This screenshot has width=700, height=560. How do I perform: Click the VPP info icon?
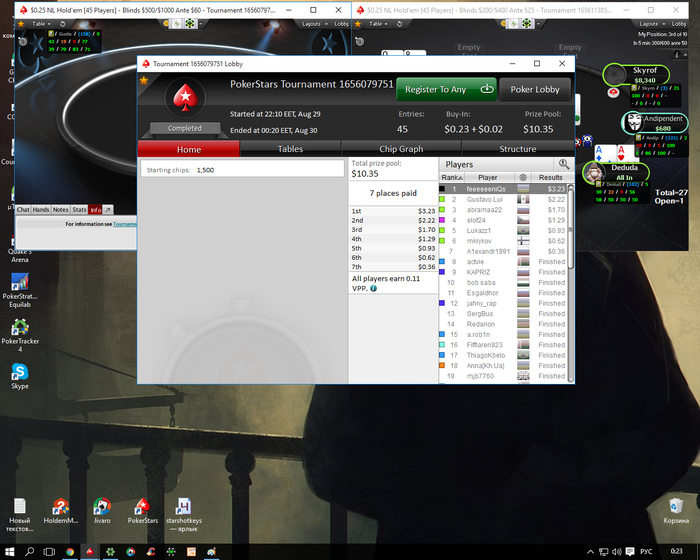(x=373, y=288)
